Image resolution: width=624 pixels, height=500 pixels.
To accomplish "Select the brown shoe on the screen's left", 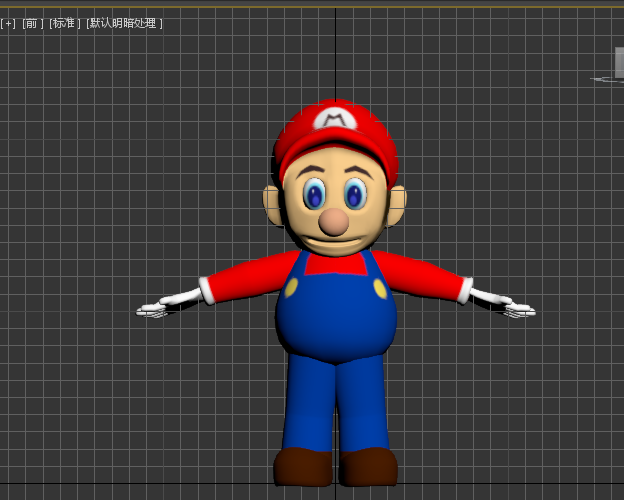I will click(302, 466).
